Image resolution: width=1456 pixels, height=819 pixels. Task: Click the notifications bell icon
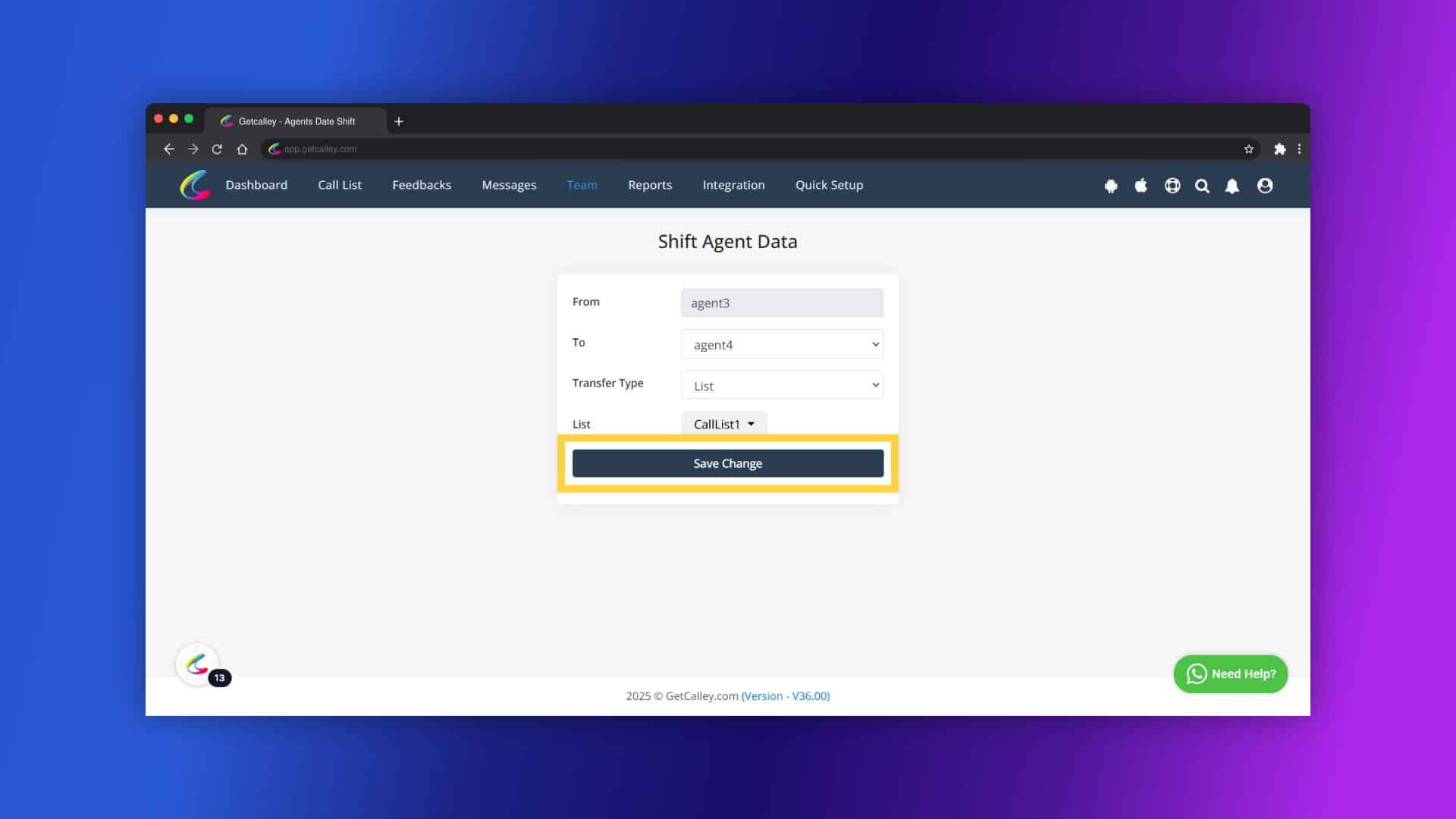(x=1232, y=185)
